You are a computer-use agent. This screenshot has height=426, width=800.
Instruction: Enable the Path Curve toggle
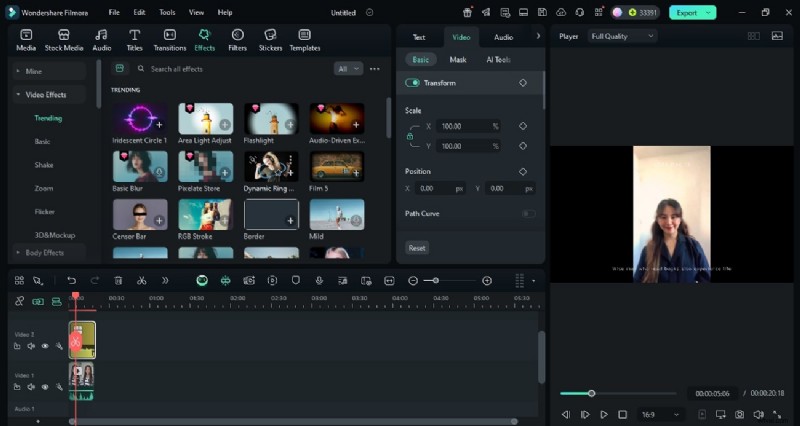point(527,214)
